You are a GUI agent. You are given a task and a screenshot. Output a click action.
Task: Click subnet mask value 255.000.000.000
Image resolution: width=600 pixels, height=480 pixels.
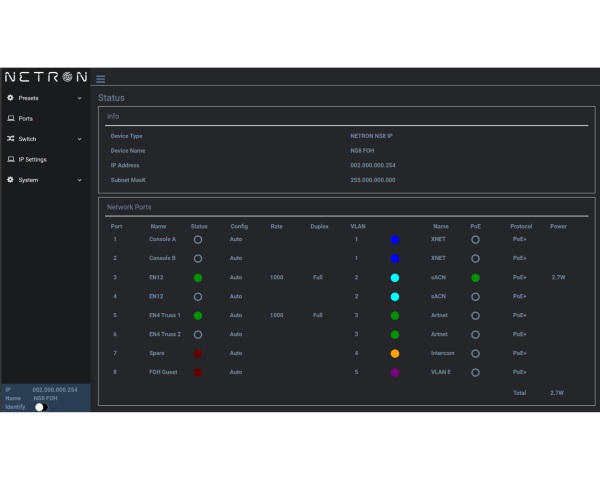click(373, 180)
